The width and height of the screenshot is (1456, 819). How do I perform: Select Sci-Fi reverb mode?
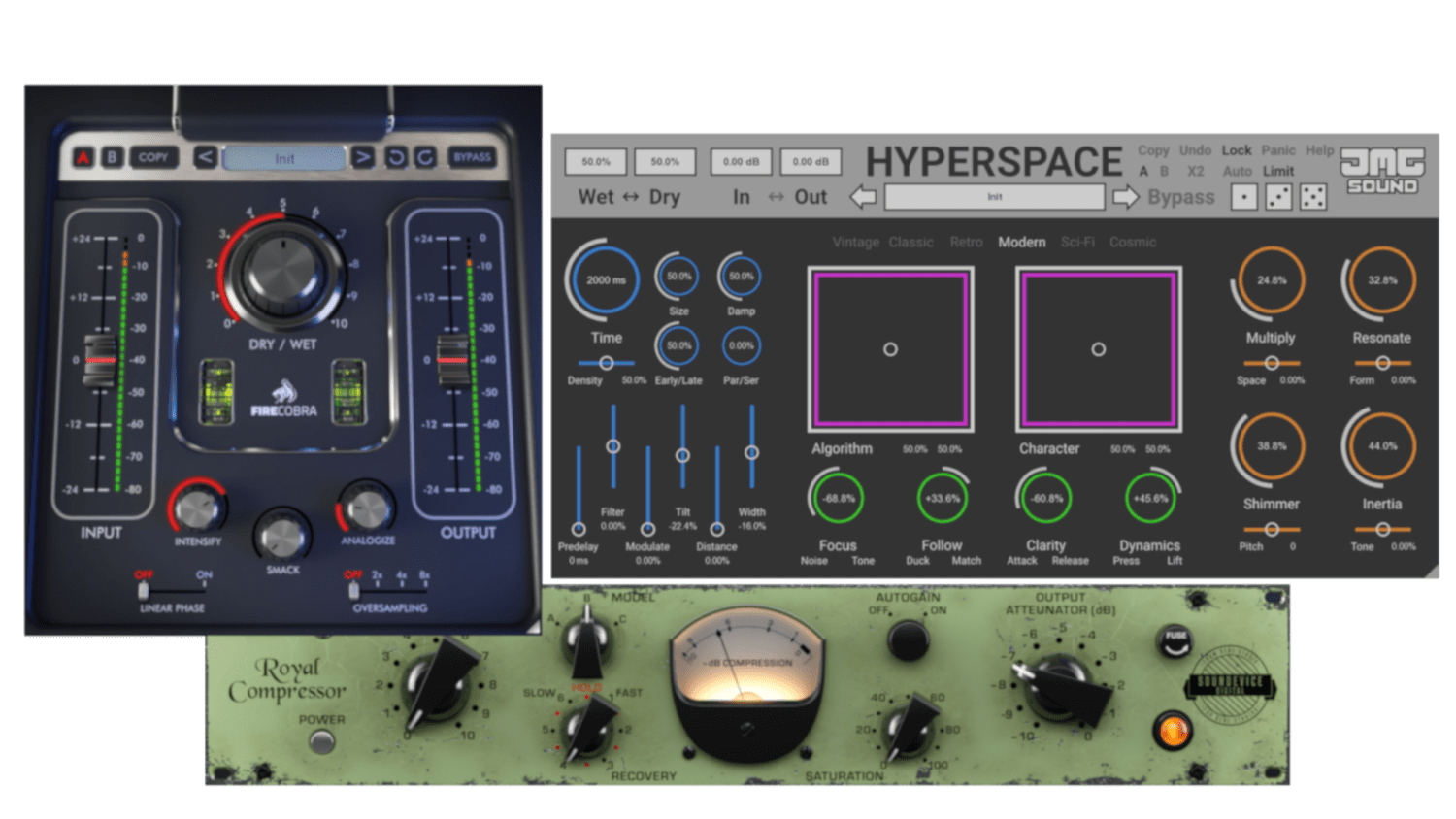(x=1077, y=243)
